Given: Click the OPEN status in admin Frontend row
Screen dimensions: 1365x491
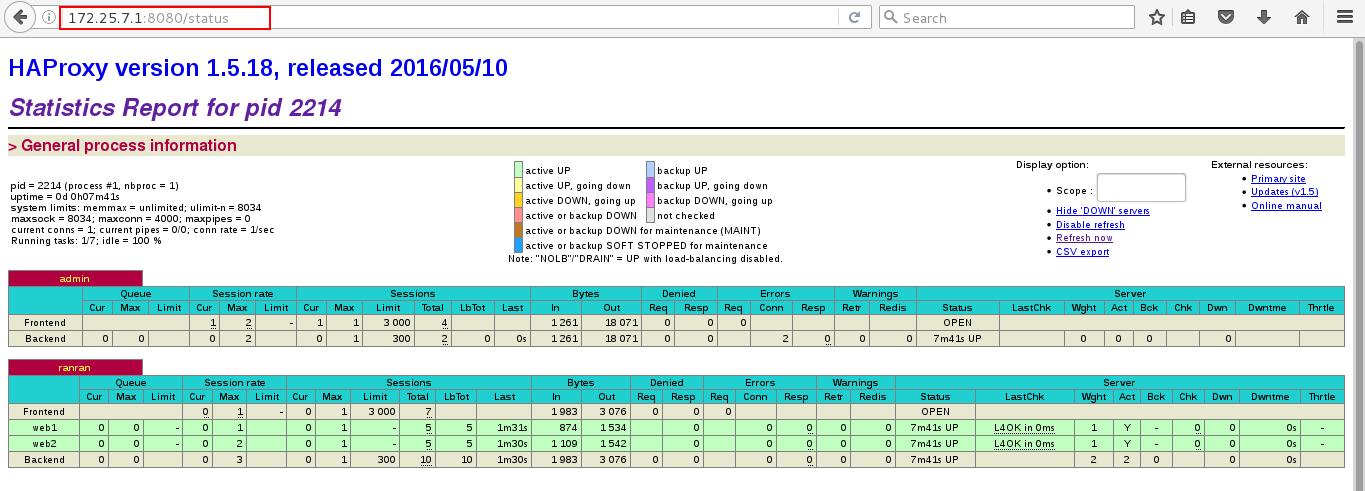Looking at the screenshot, I should [957, 323].
